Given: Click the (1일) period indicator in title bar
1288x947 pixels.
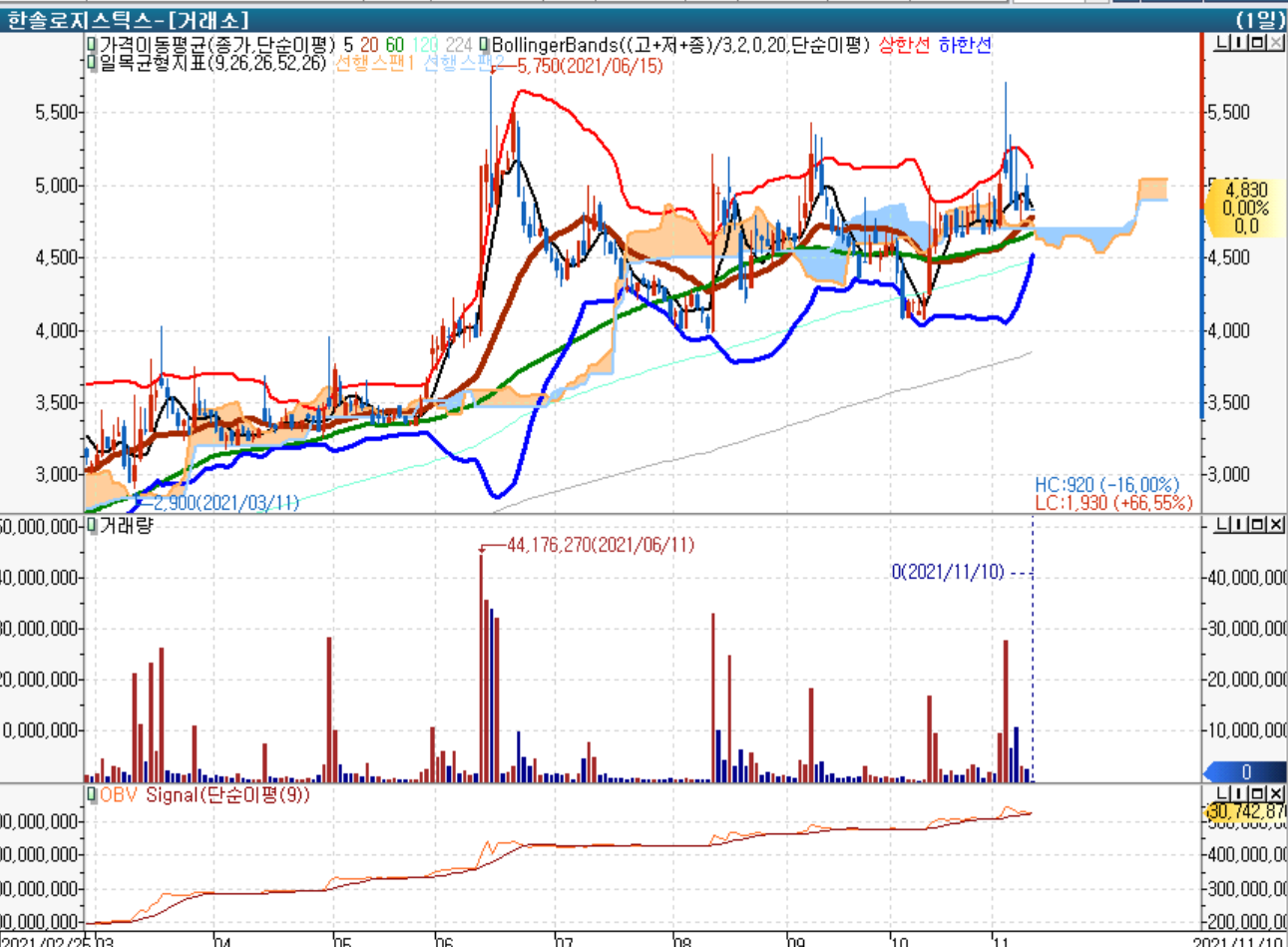Looking at the screenshot, I should (1259, 19).
